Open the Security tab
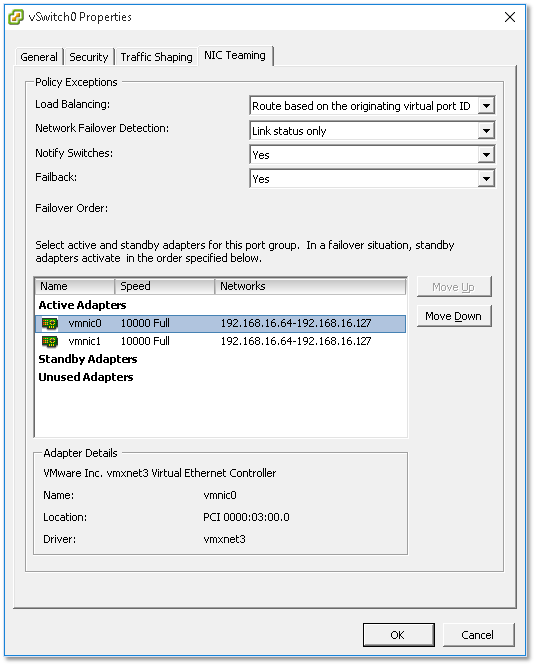This screenshot has width=536, height=666. click(x=89, y=57)
